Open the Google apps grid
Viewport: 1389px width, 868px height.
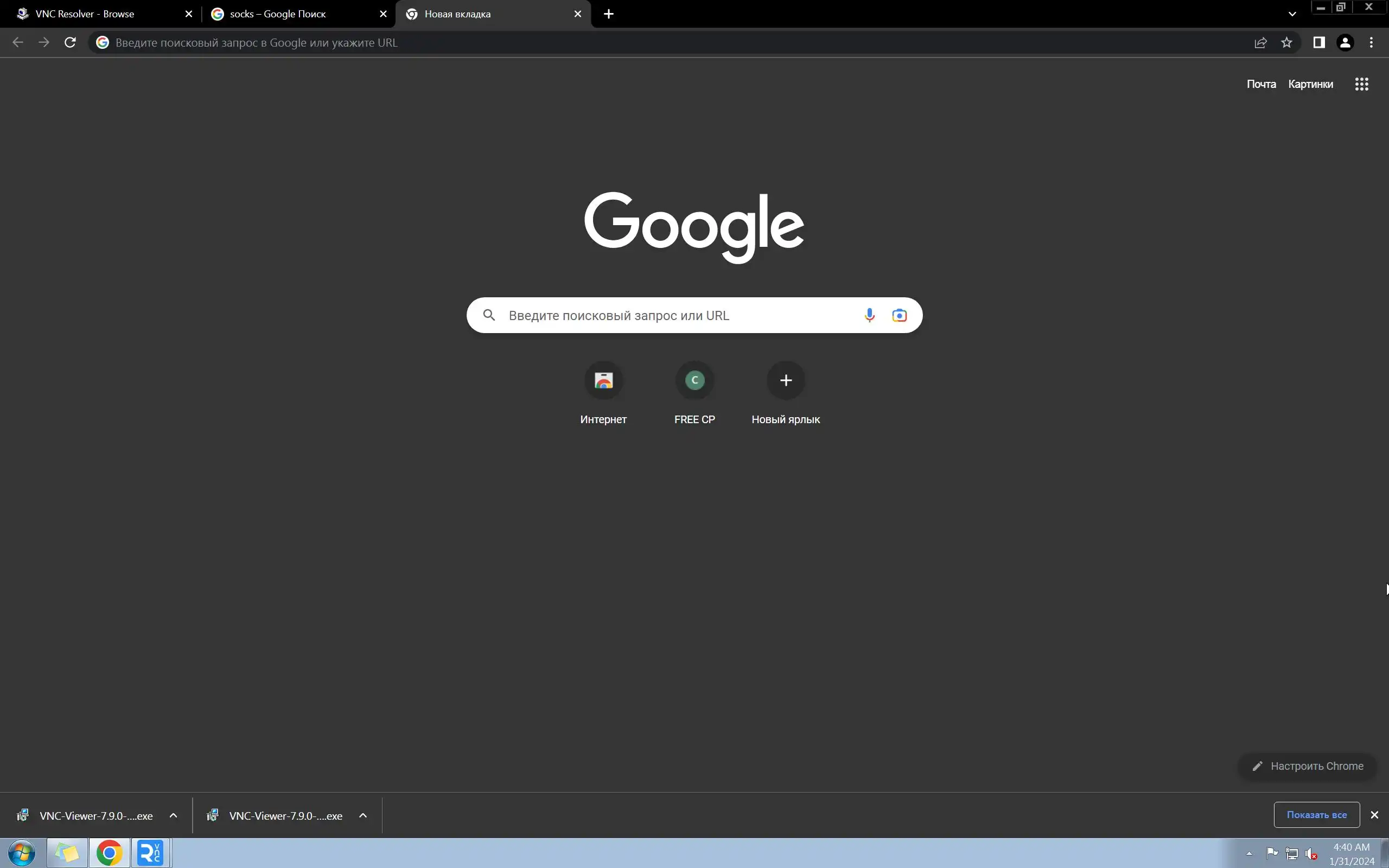1361,85
